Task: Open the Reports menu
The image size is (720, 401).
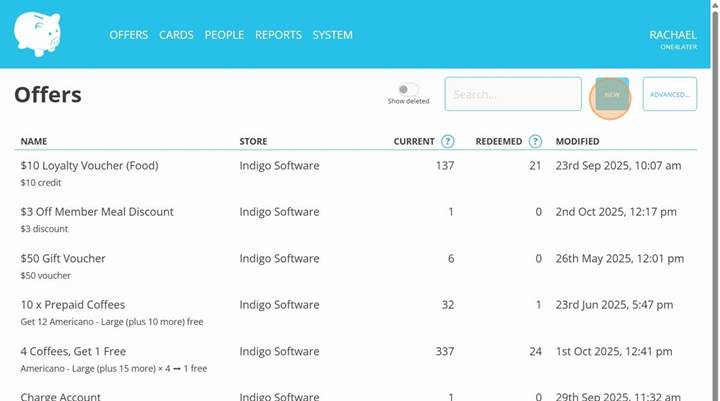Action: pyautogui.click(x=278, y=35)
